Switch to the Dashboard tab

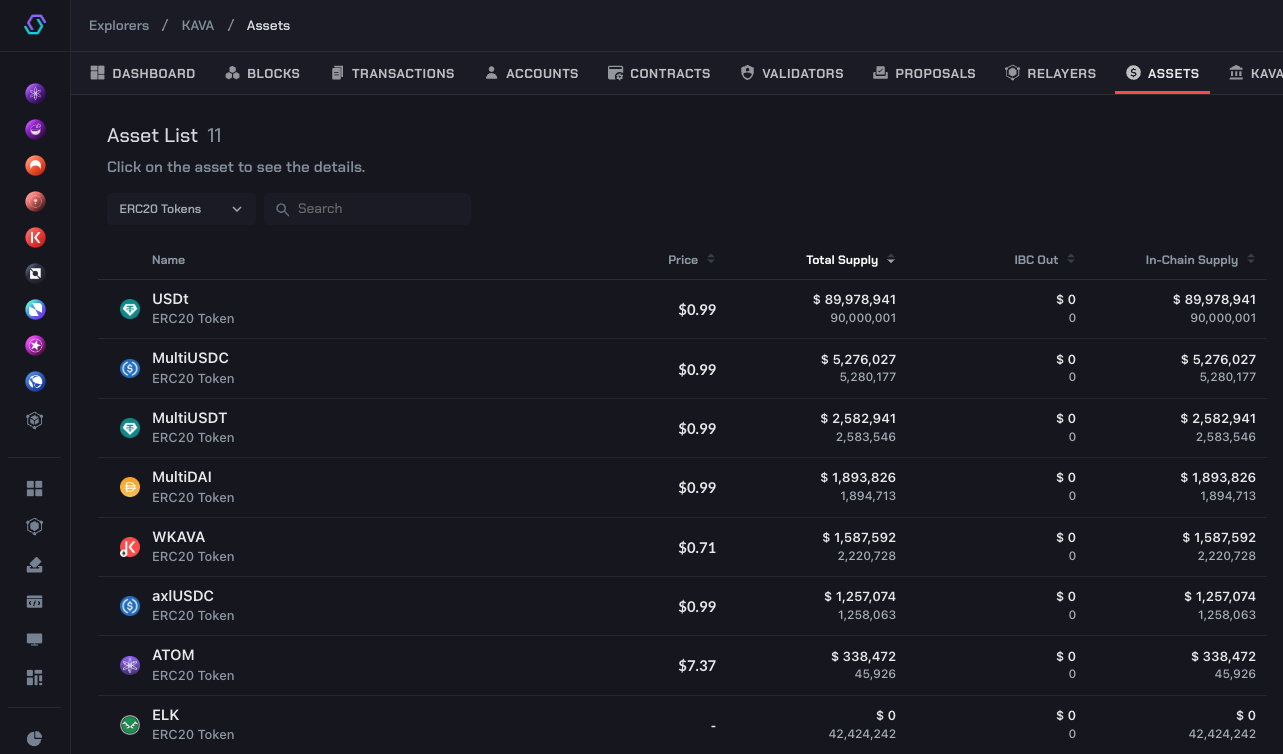pos(142,73)
